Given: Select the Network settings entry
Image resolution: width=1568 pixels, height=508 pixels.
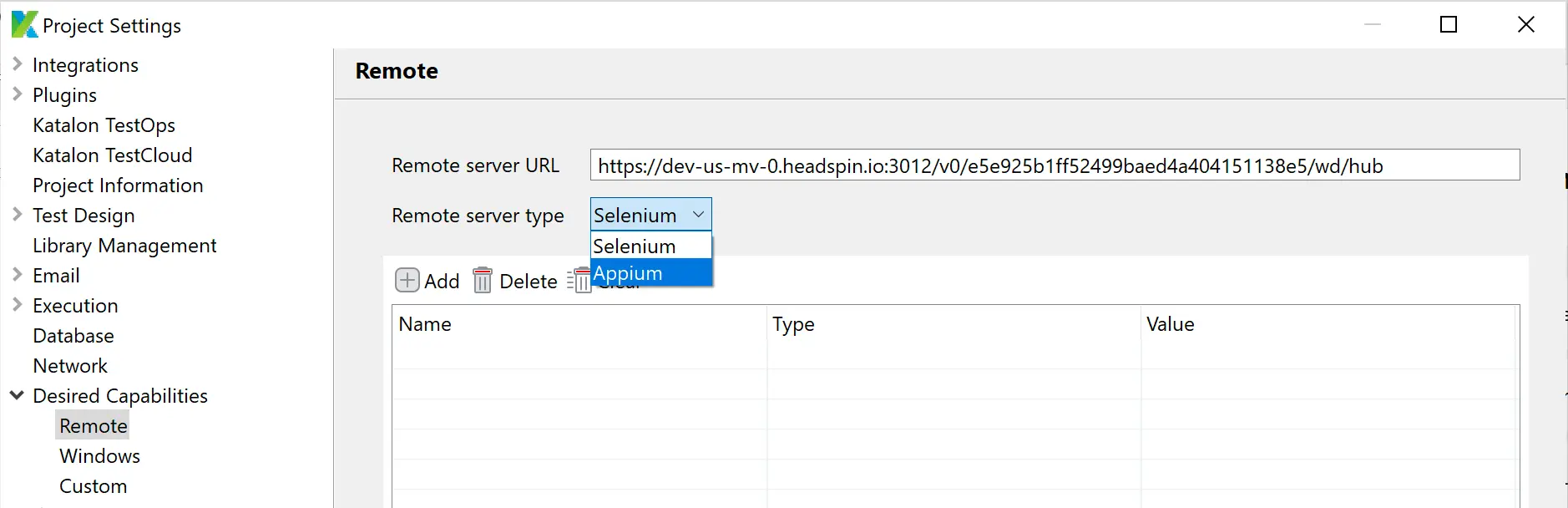Looking at the screenshot, I should point(70,365).
